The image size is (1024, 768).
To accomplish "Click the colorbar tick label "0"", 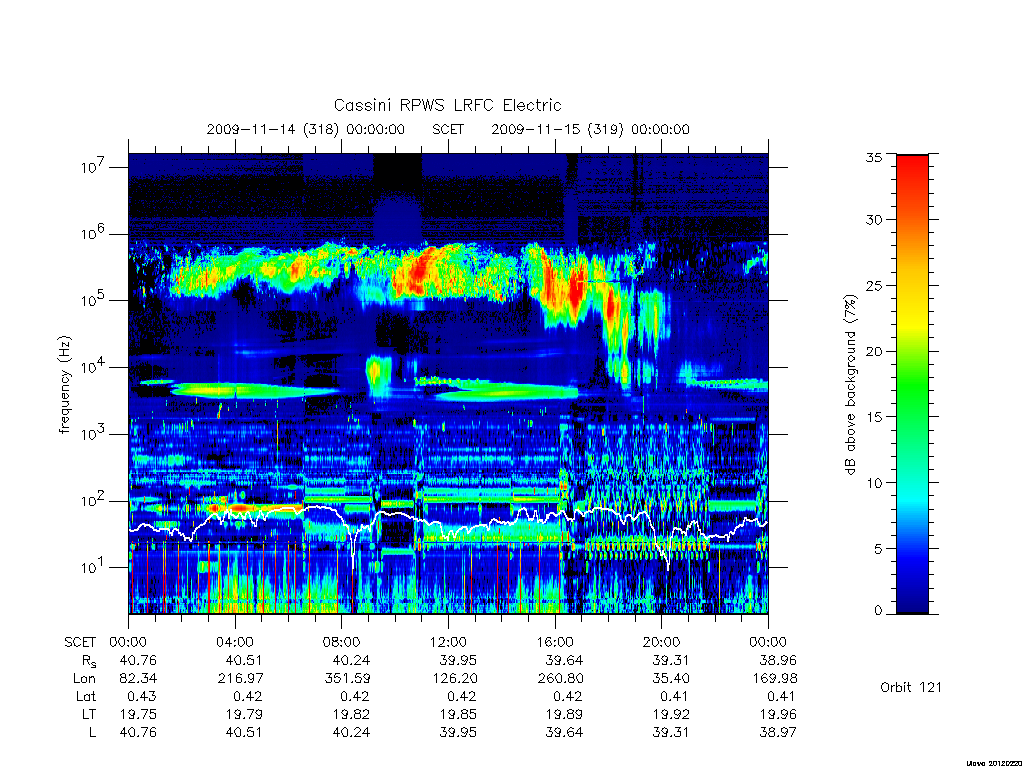I will [x=878, y=611].
